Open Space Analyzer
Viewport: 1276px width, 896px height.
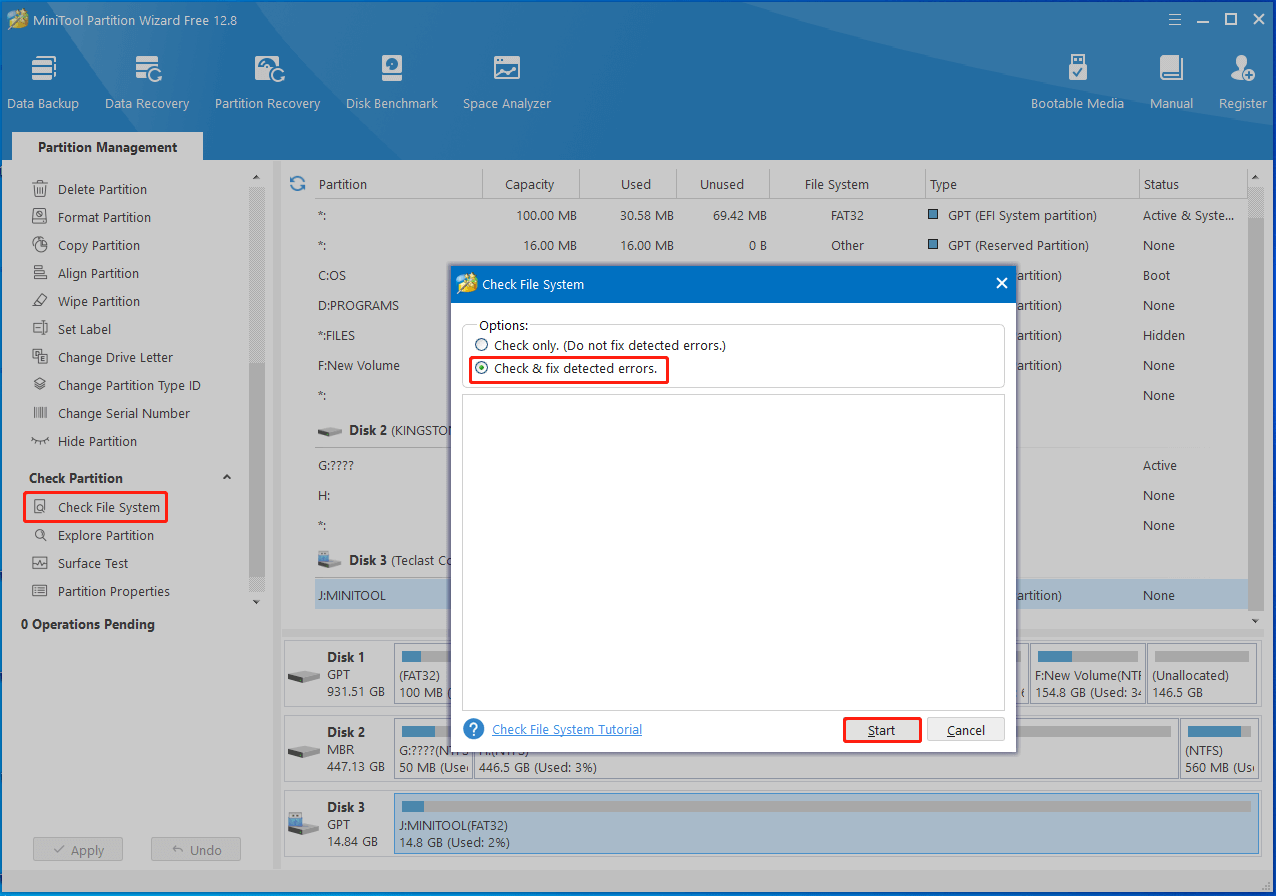pos(507,82)
